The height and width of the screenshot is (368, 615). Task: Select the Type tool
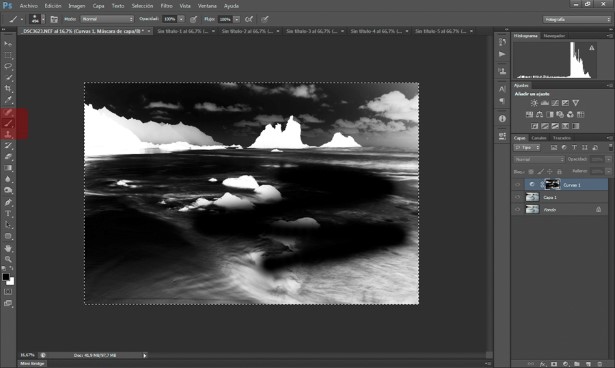[8, 214]
